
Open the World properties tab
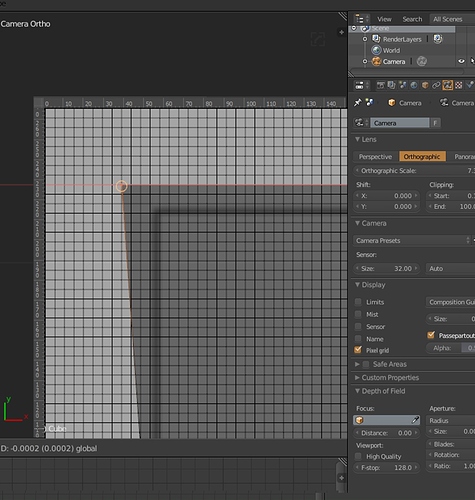pos(414,85)
